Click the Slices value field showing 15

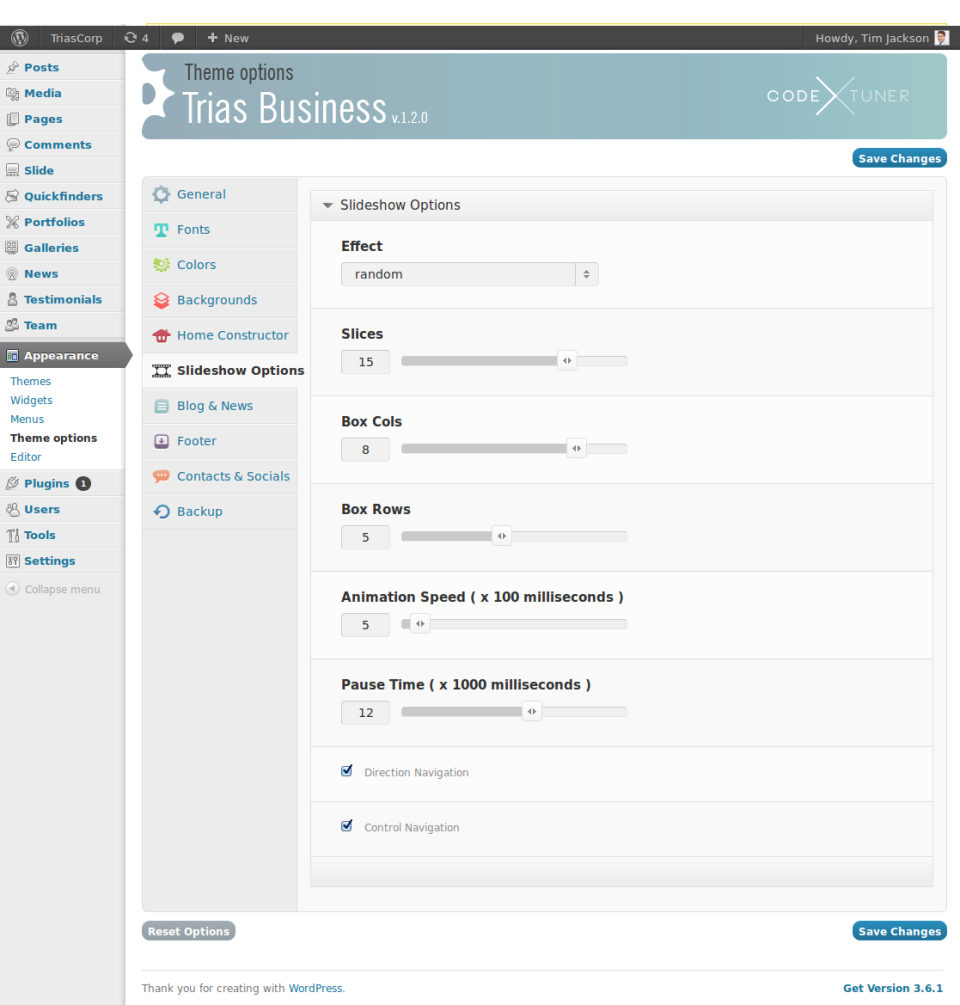pos(365,362)
